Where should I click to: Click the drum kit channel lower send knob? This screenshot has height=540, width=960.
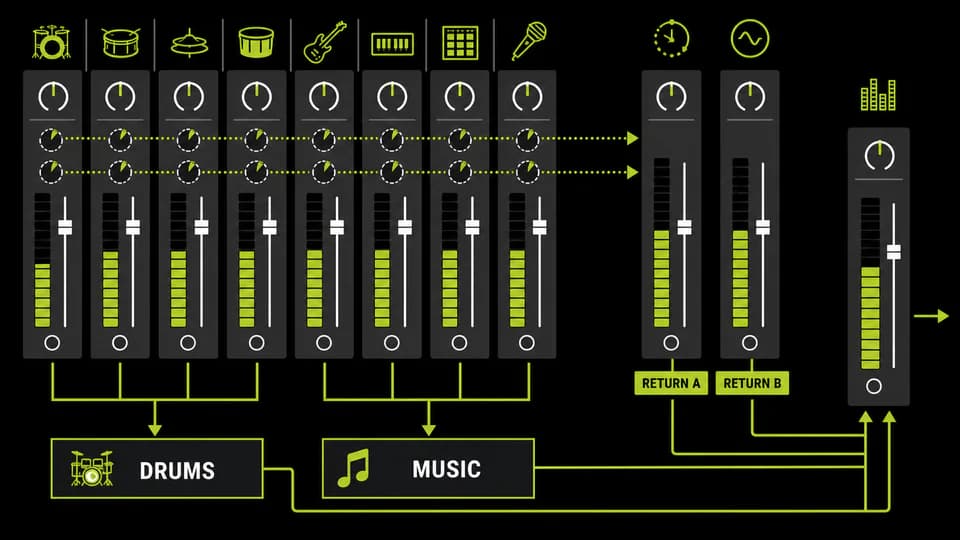point(51,172)
